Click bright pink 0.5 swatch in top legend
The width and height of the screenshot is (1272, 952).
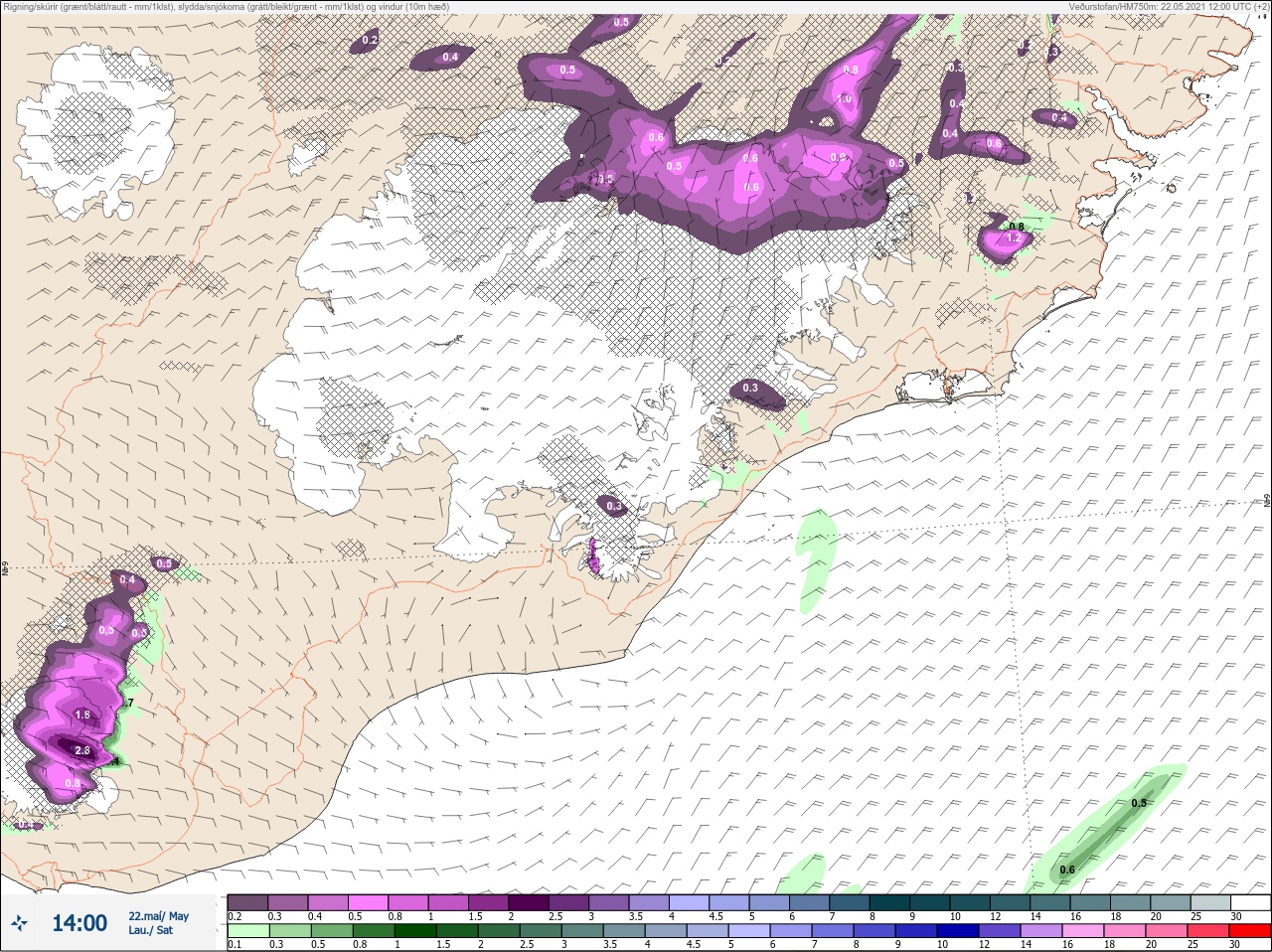368,902
